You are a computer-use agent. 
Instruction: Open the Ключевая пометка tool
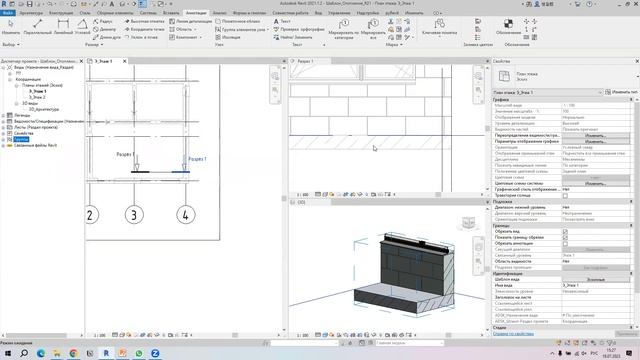click(x=440, y=27)
